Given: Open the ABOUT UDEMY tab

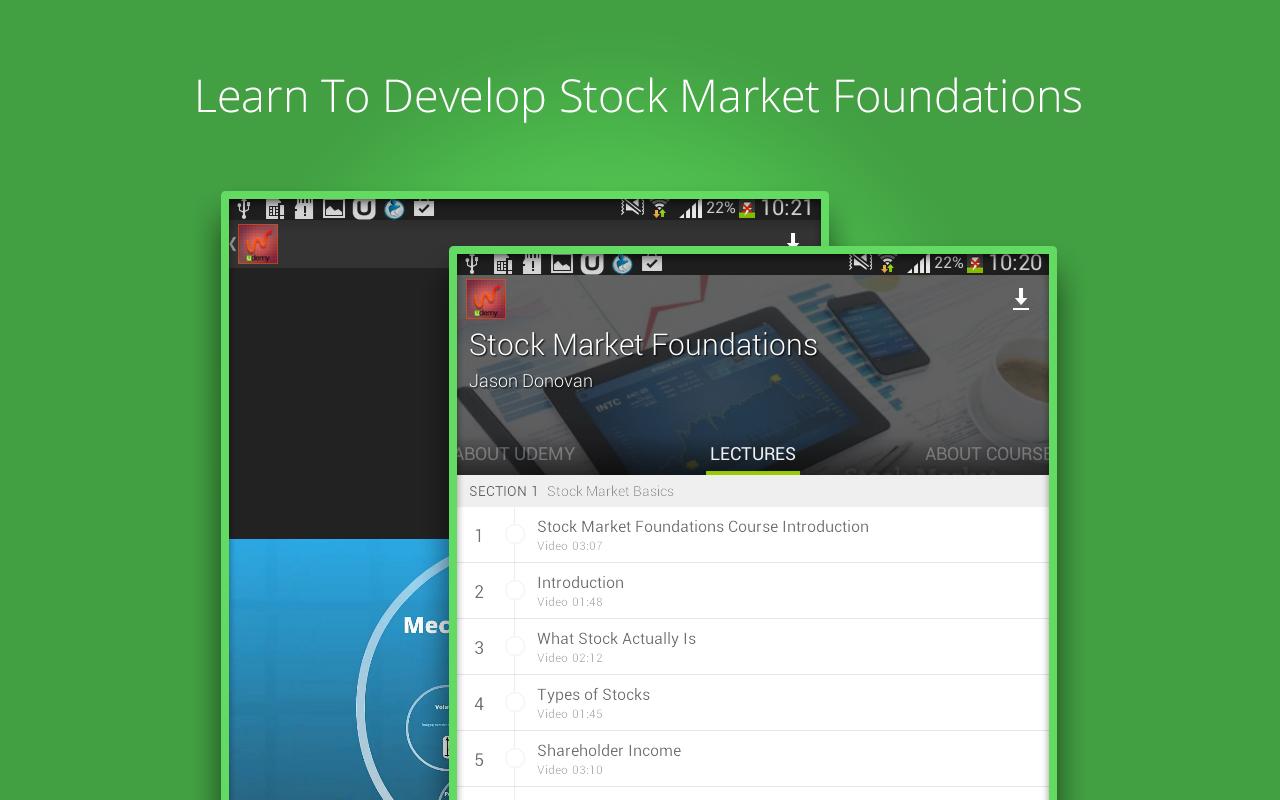Looking at the screenshot, I should click(x=515, y=454).
